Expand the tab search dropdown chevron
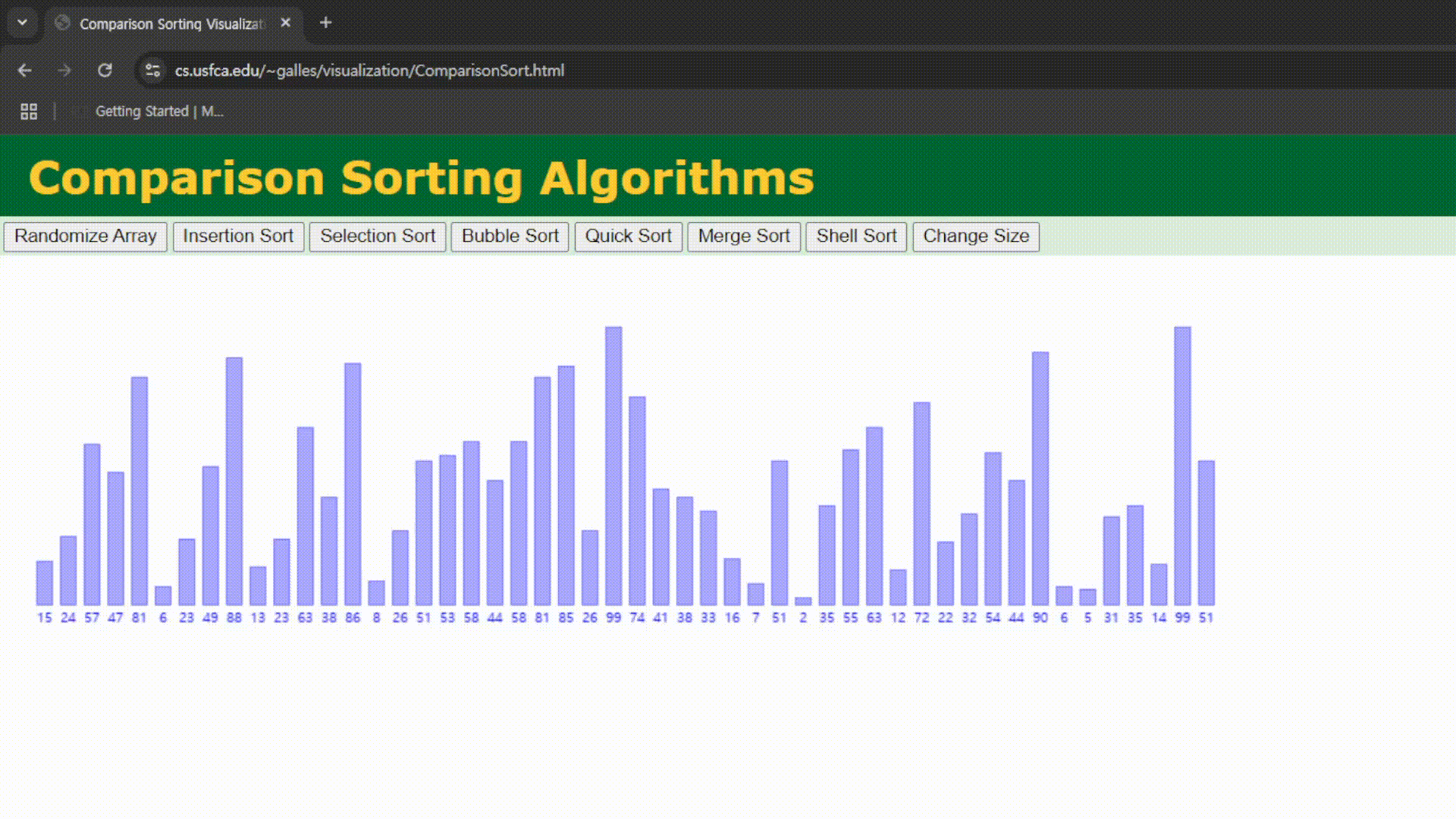1456x819 pixels. (22, 23)
